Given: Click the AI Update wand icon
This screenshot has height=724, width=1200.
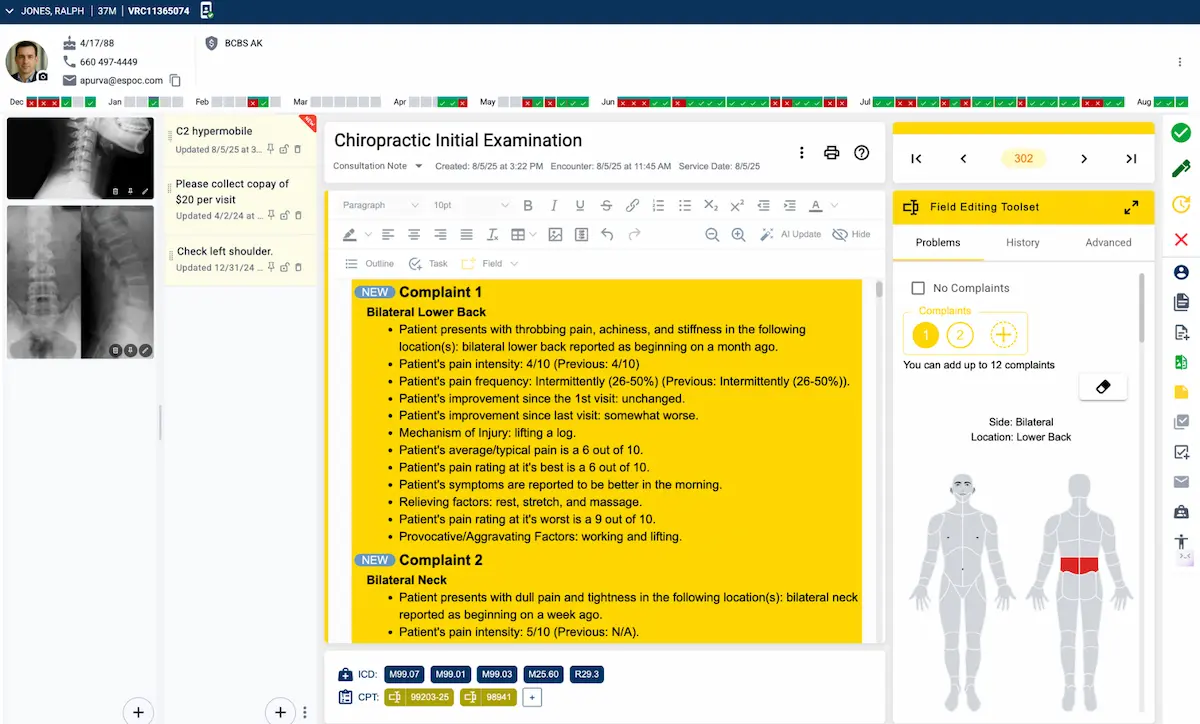Looking at the screenshot, I should (x=767, y=235).
